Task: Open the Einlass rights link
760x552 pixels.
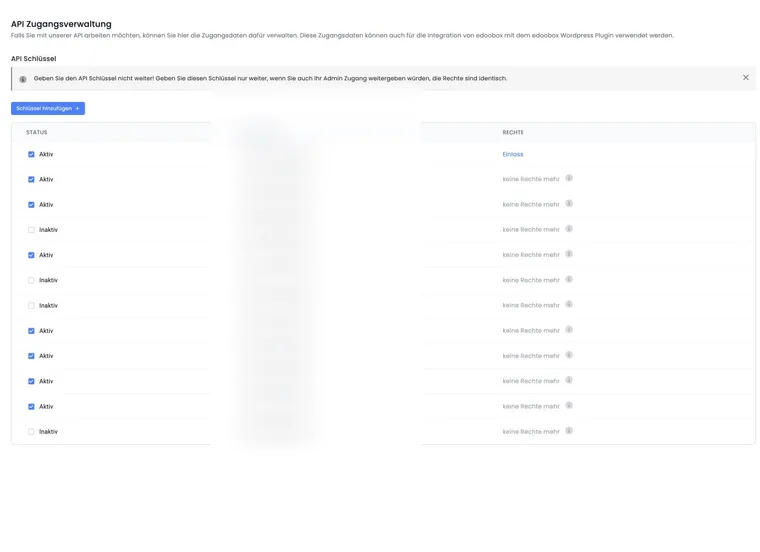Action: 513,154
